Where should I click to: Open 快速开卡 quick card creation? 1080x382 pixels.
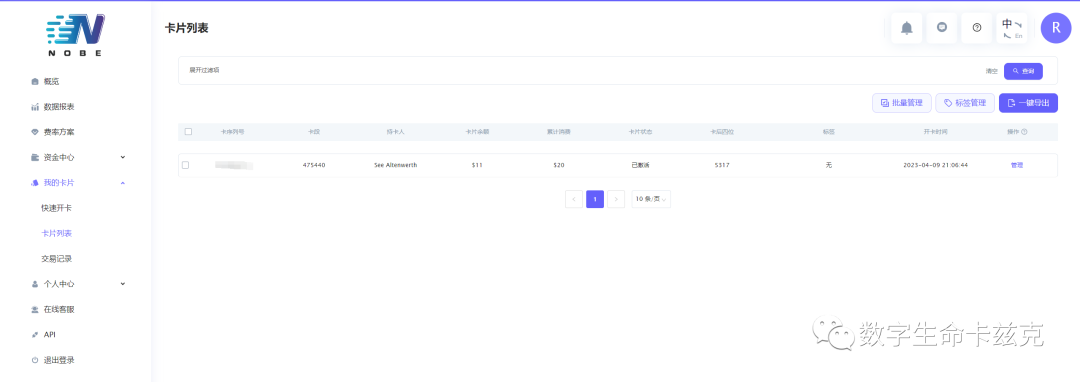[x=56, y=208]
